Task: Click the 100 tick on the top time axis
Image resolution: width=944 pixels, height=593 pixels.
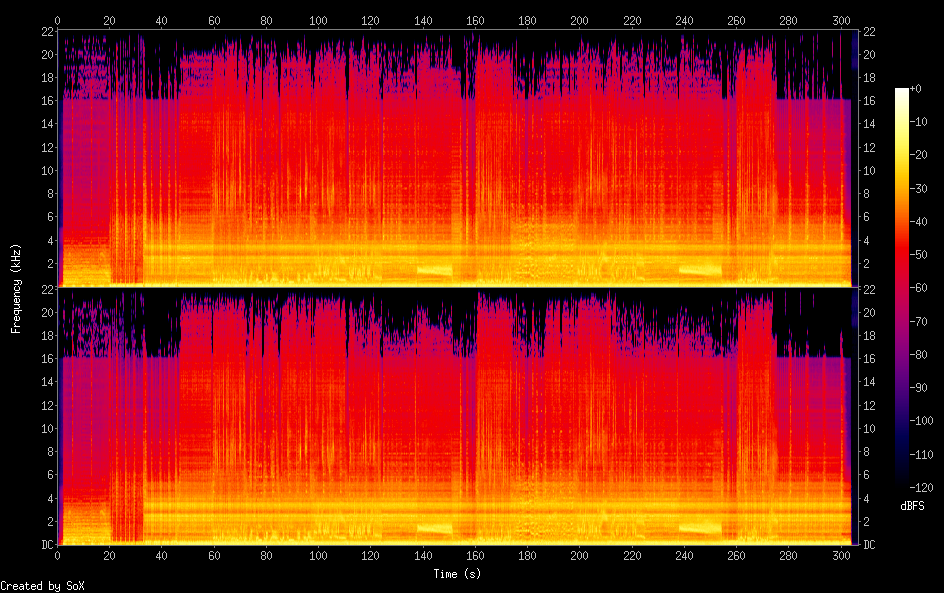Action: pyautogui.click(x=318, y=20)
